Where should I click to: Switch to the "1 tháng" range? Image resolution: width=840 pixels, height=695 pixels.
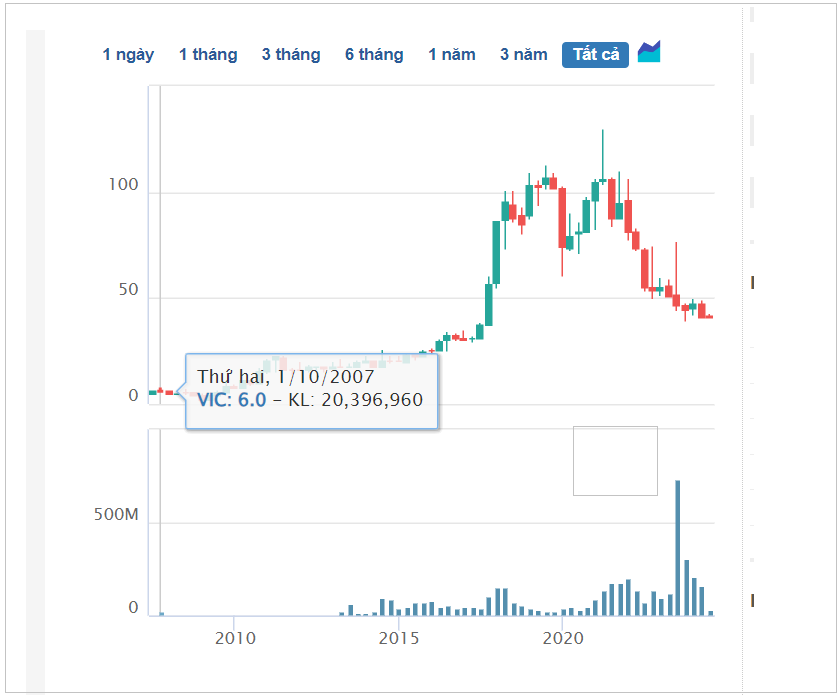tap(208, 54)
